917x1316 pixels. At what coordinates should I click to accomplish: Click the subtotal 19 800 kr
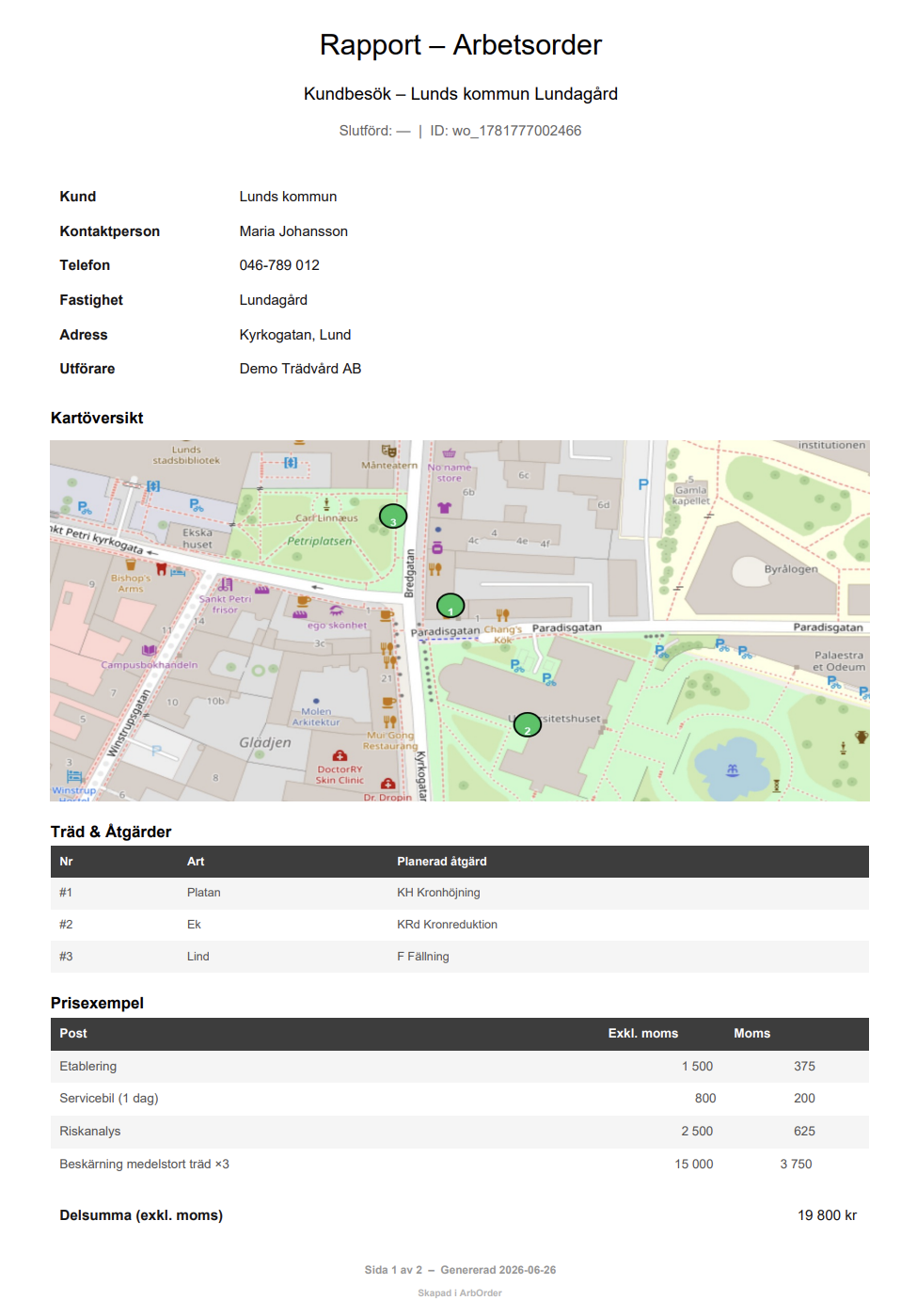(x=828, y=1215)
